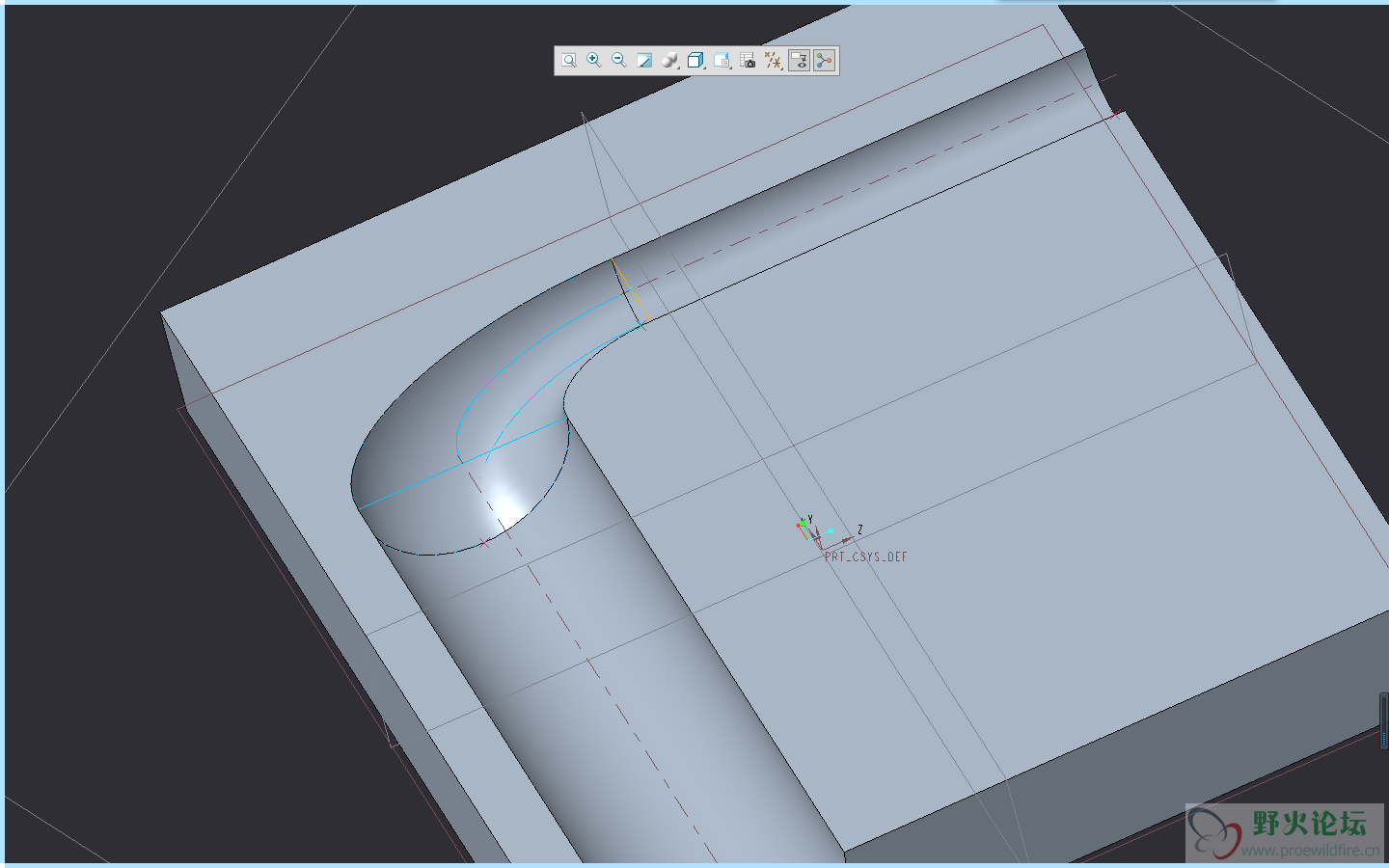Select the Zoom Out tool
Screen dimensions: 1389x868
click(x=619, y=61)
